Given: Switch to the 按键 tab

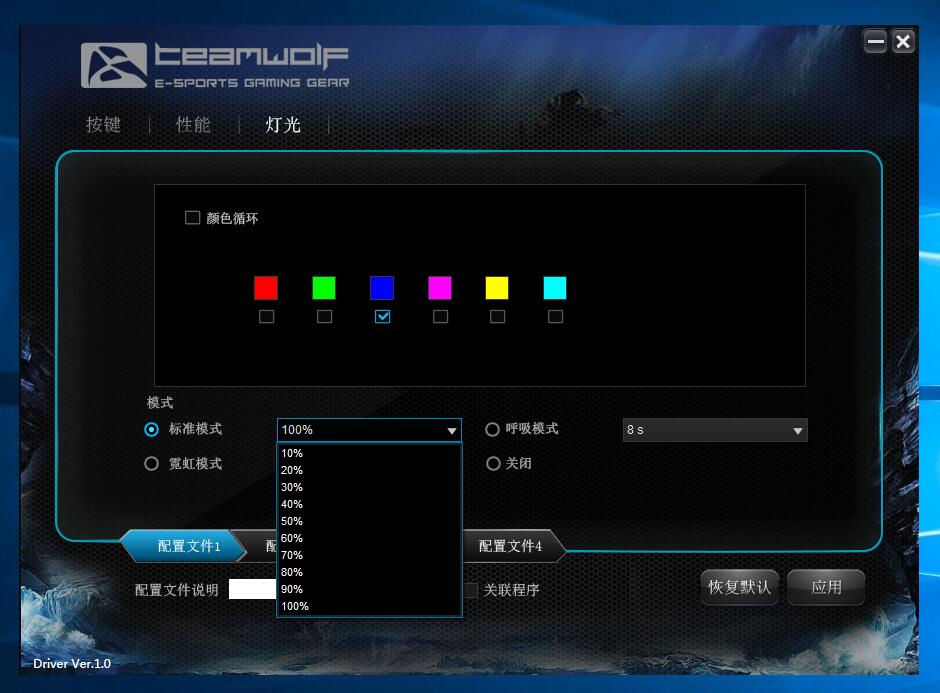Looking at the screenshot, I should pos(103,125).
